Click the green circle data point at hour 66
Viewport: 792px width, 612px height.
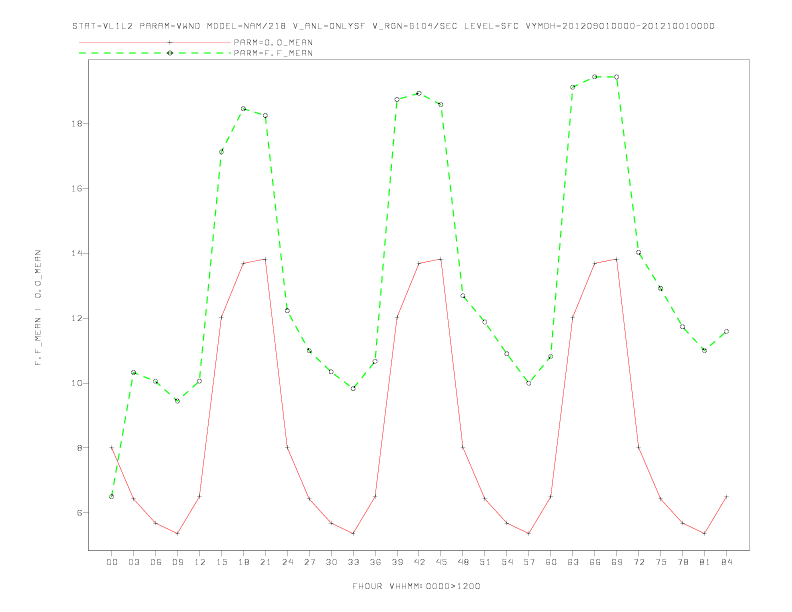(595, 77)
